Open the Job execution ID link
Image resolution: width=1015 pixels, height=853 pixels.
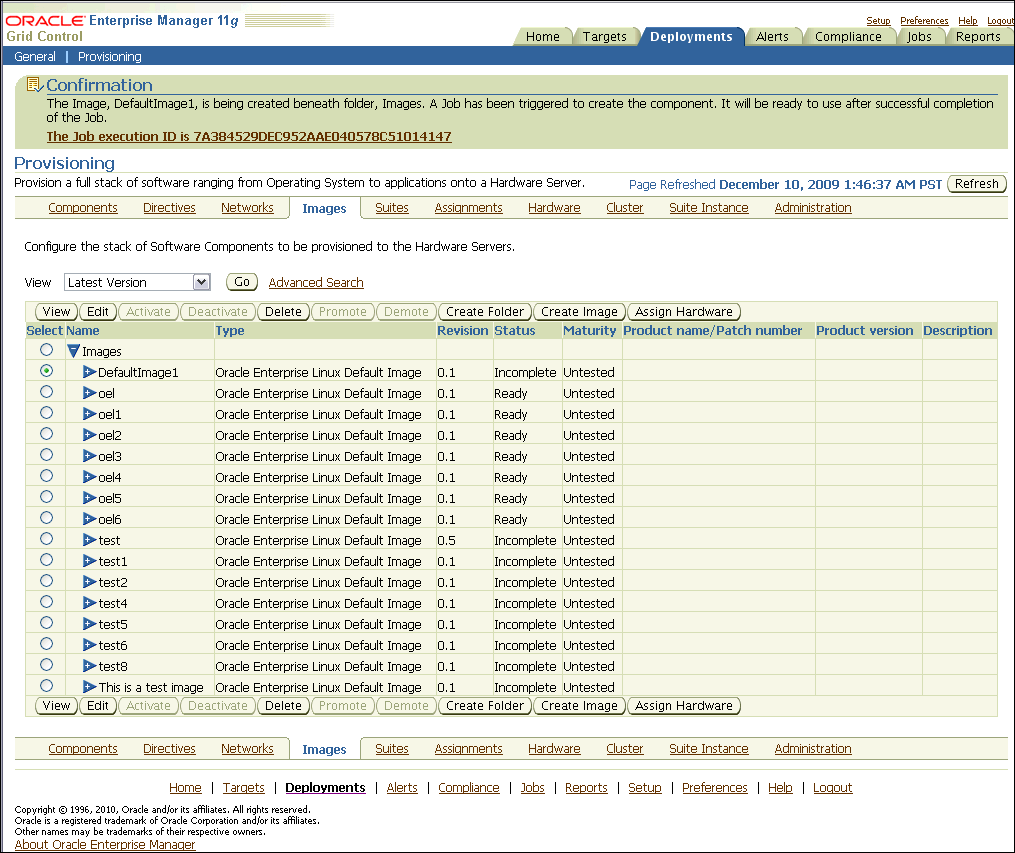click(x=249, y=137)
